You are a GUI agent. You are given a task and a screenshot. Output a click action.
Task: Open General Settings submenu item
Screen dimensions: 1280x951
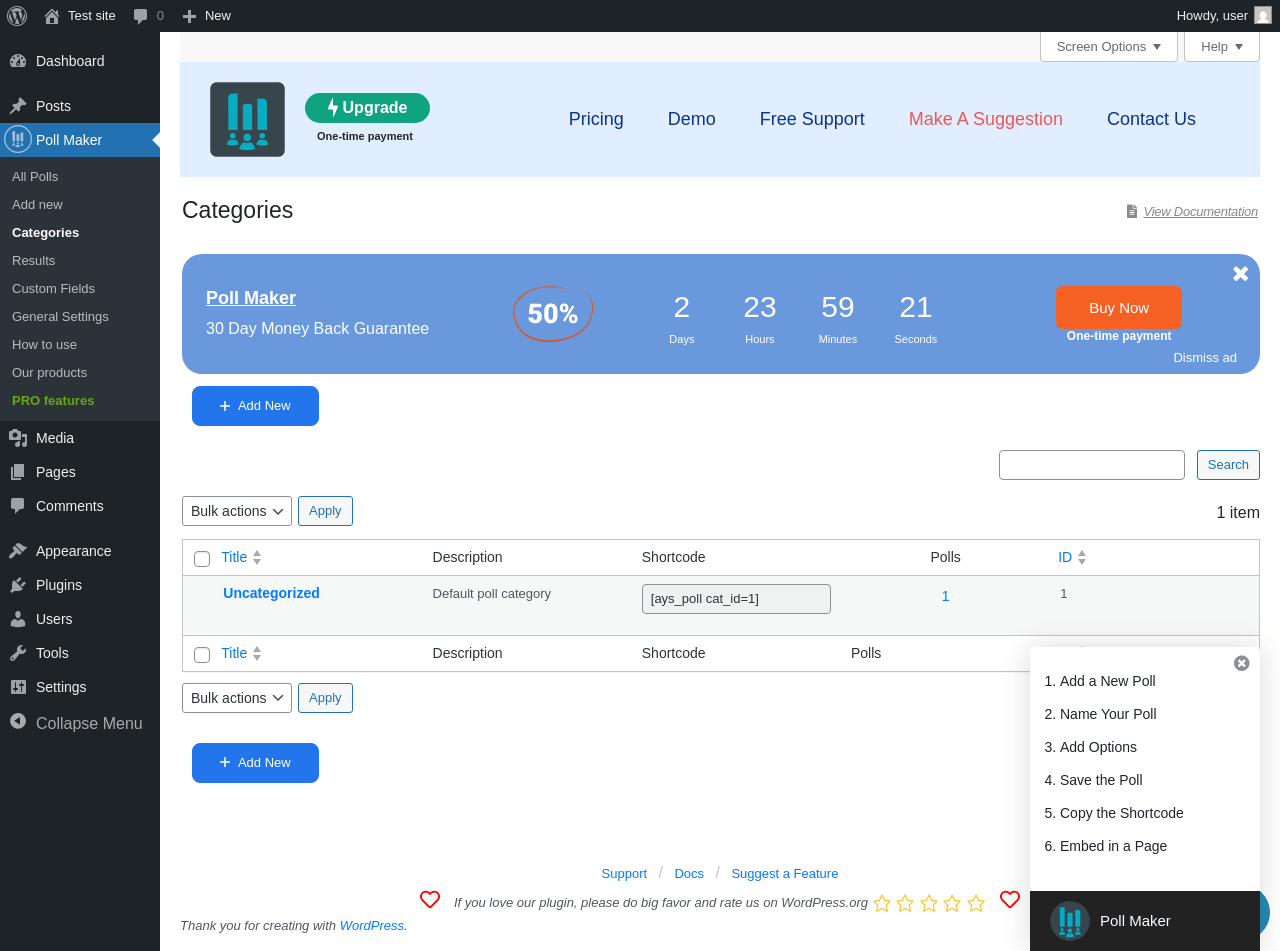(x=60, y=317)
